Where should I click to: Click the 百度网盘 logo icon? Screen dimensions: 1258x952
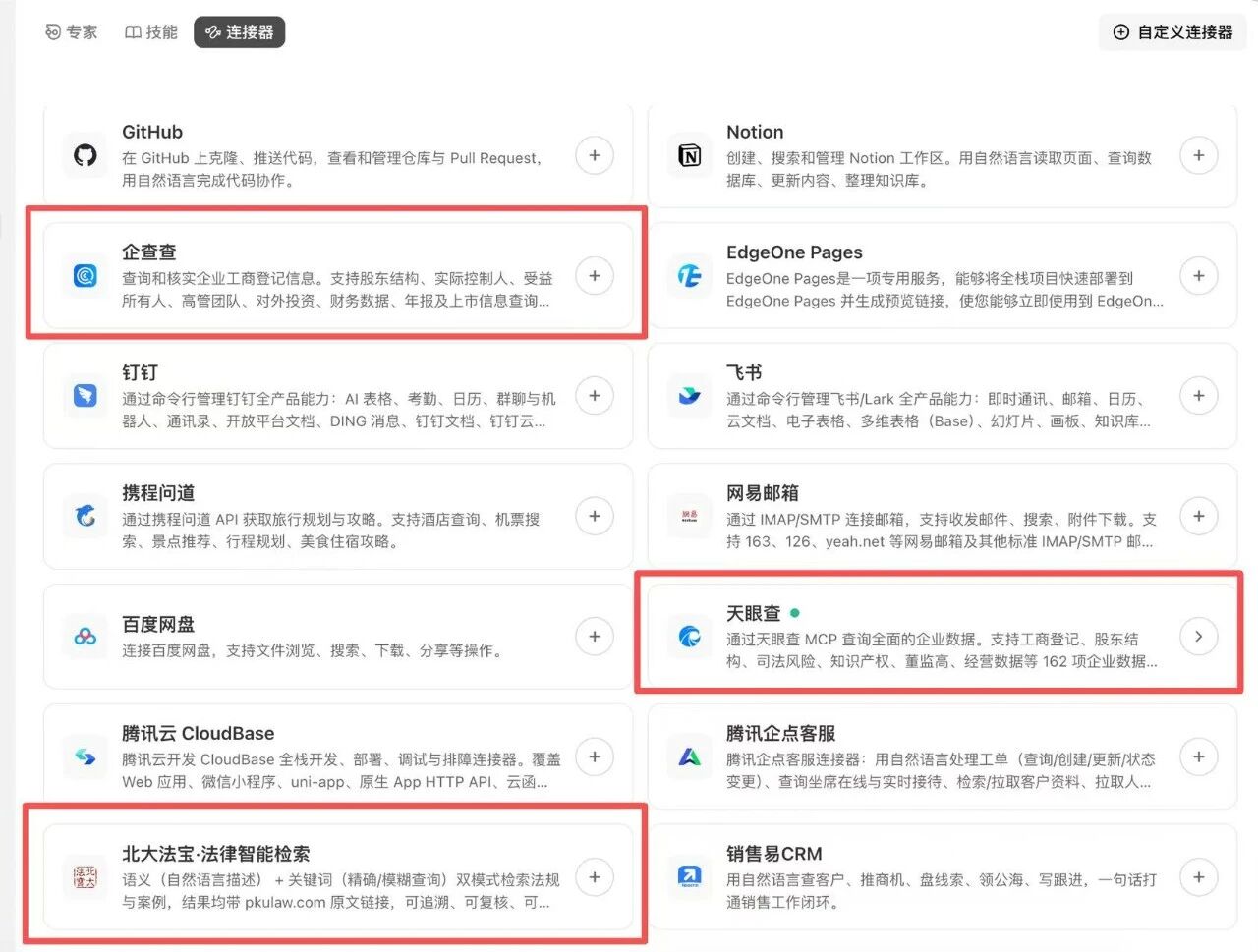pyautogui.click(x=86, y=637)
